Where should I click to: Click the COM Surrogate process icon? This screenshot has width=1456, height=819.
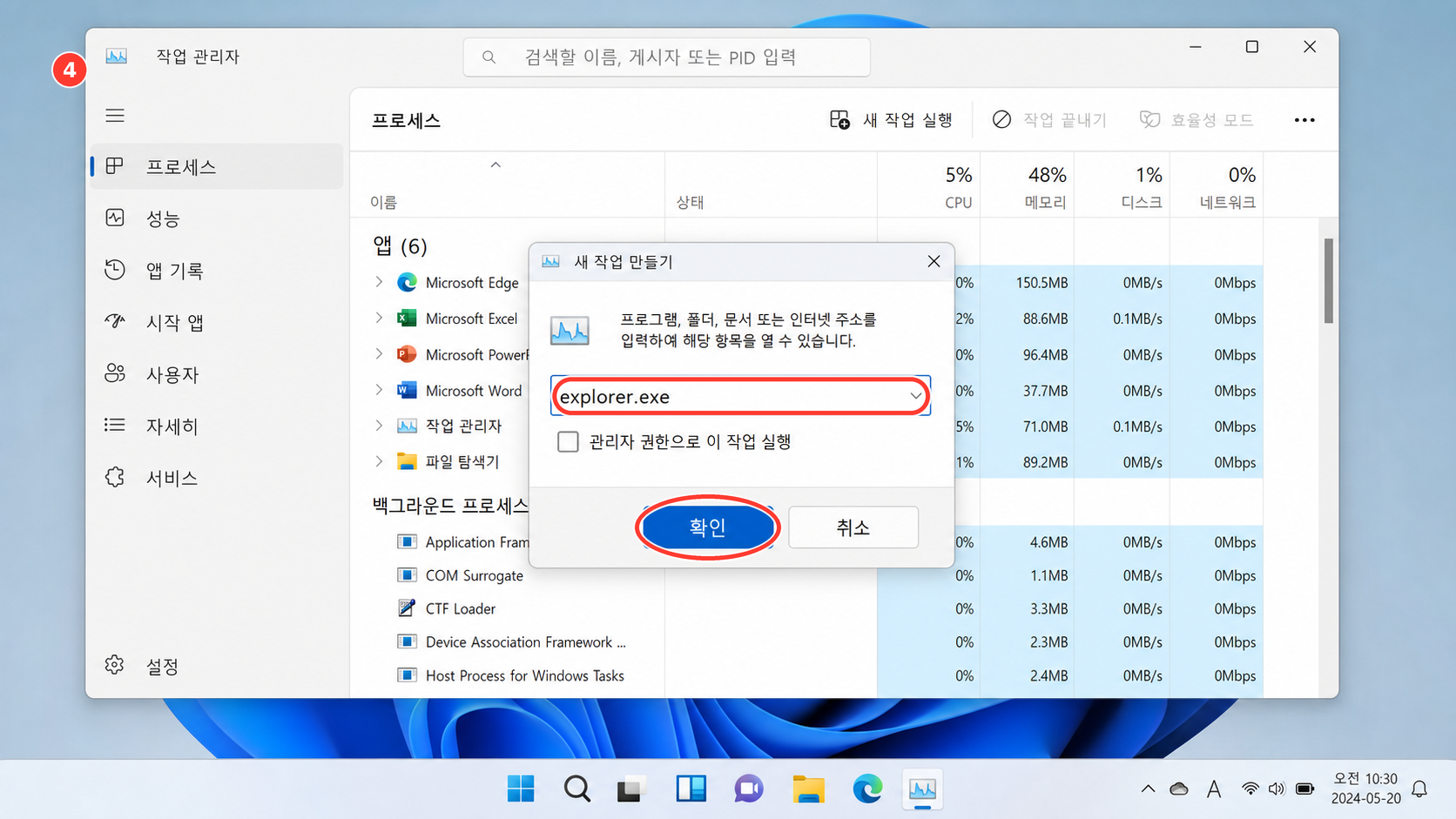(407, 574)
